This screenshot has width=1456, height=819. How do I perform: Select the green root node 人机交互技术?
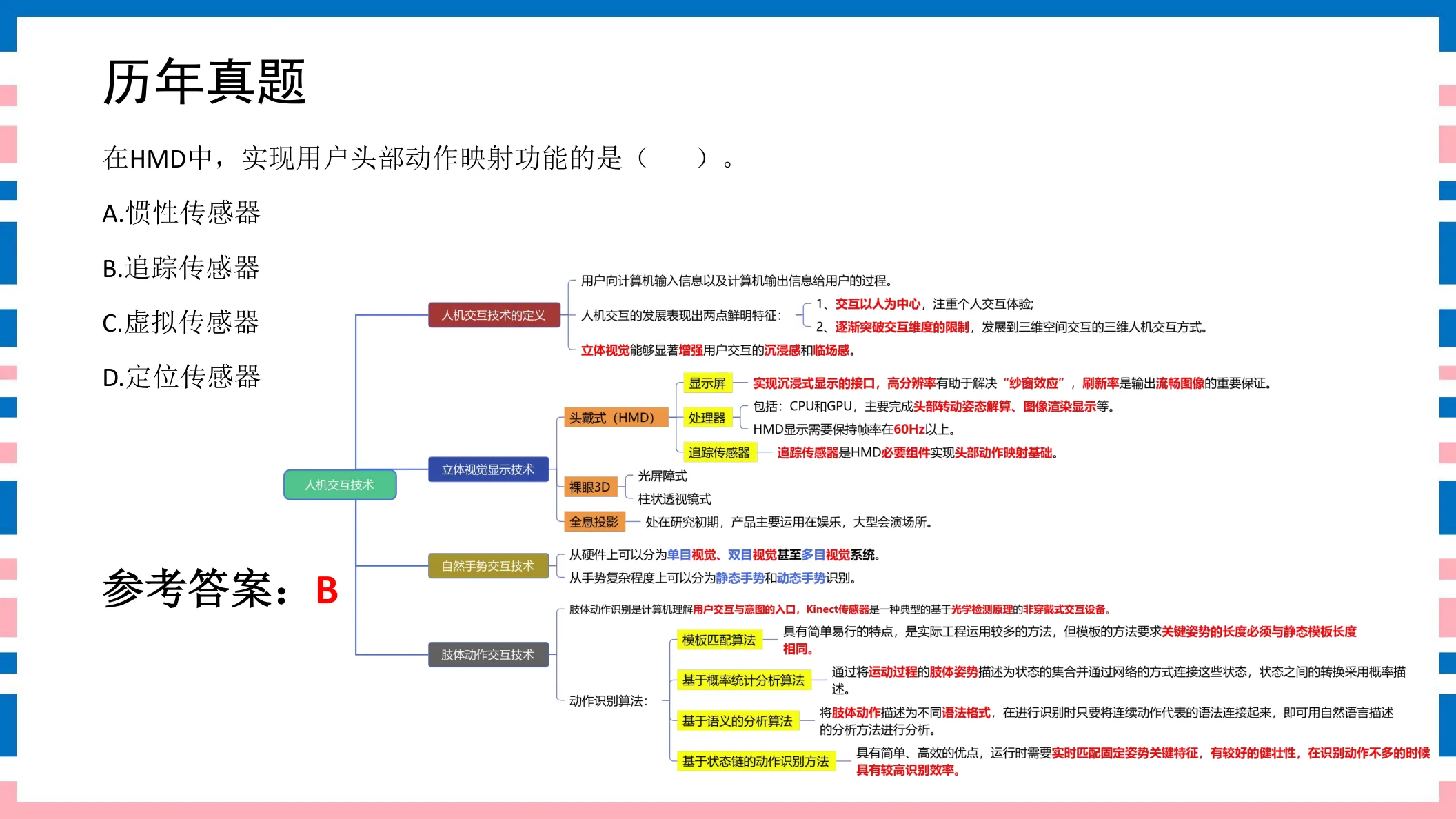click(x=340, y=485)
